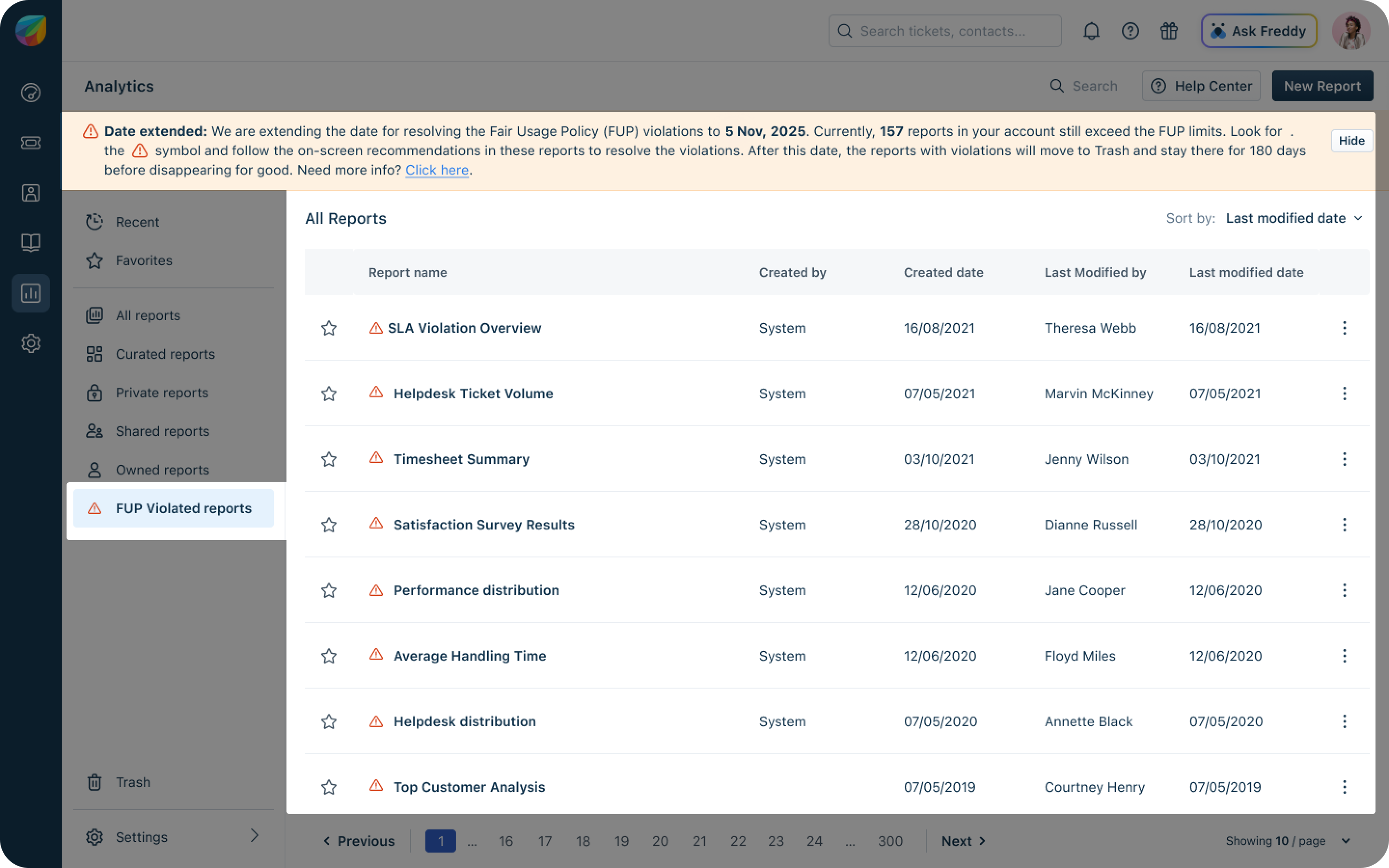This screenshot has width=1389, height=868.
Task: Open more options for Average Handling Time
Action: click(x=1344, y=656)
